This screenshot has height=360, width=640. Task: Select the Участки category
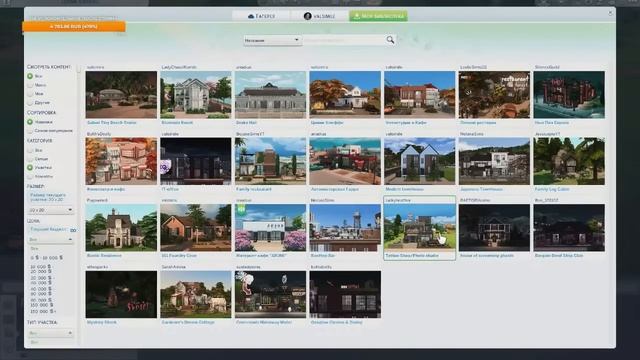30,168
